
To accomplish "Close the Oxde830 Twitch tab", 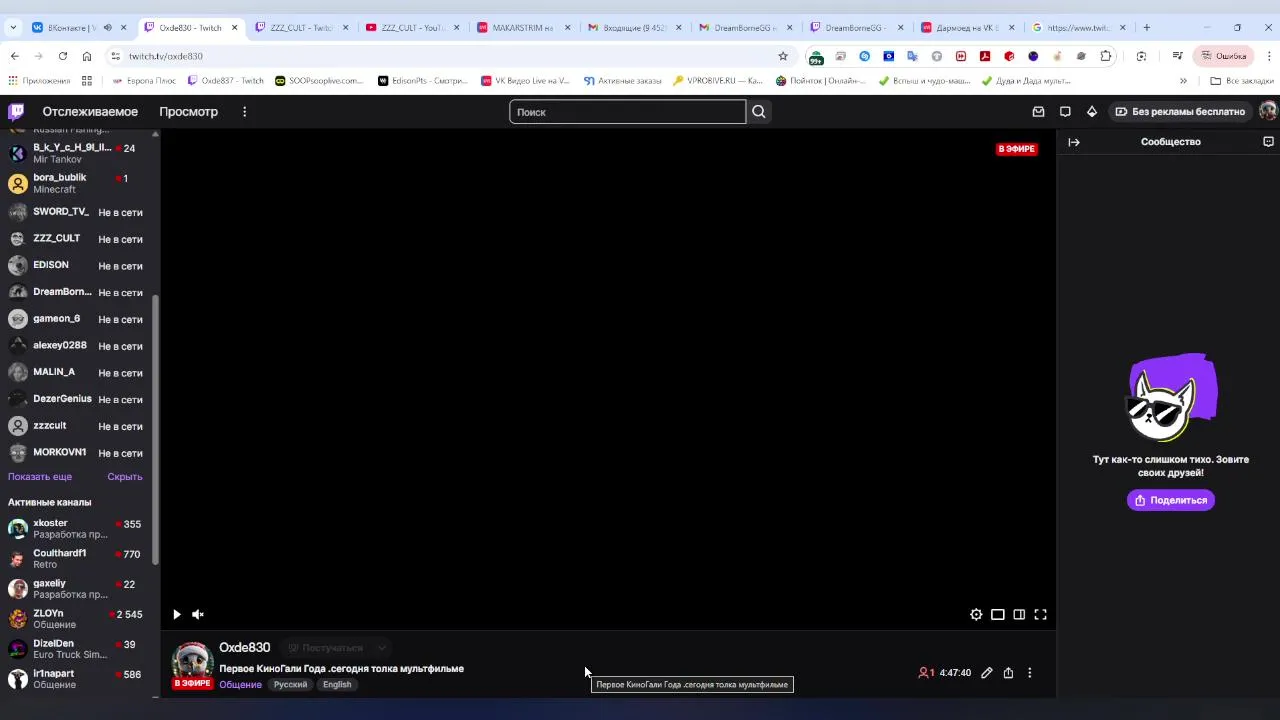I will 235,28.
